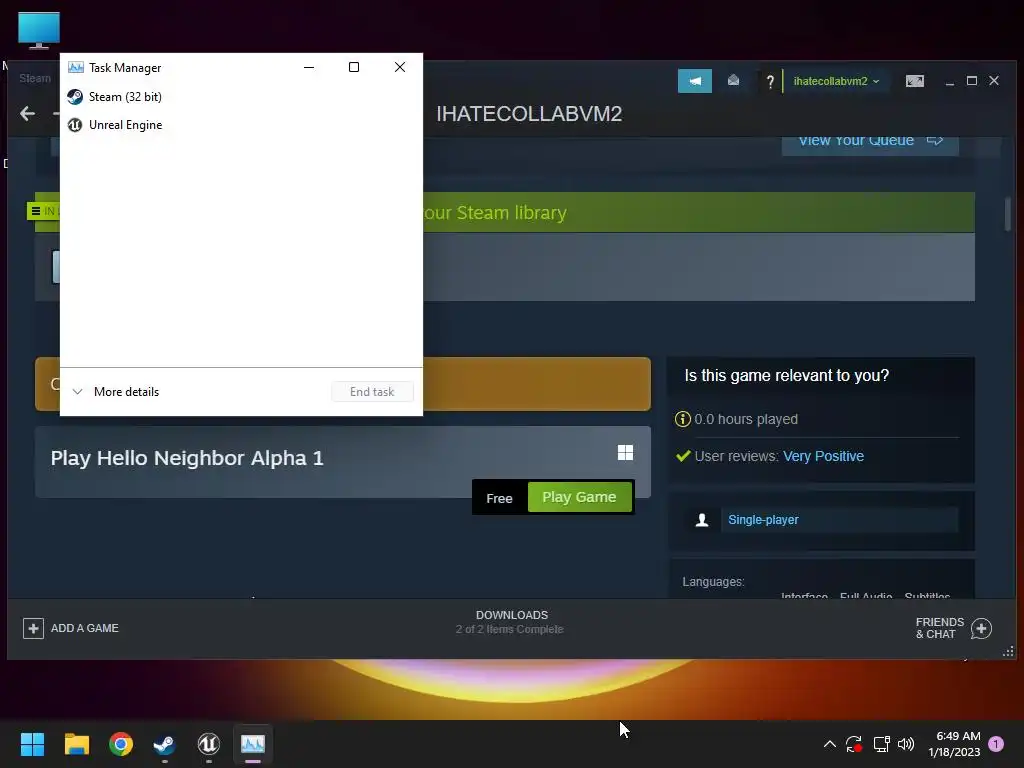Image resolution: width=1024 pixels, height=768 pixels.
Task: Click the End task button
Action: pyautogui.click(x=372, y=392)
